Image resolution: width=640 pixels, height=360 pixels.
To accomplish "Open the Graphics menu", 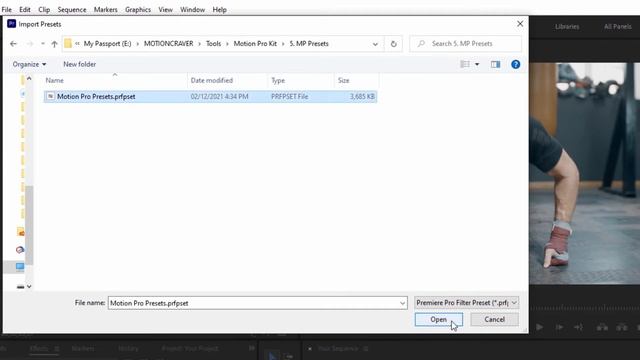I will (x=138, y=9).
